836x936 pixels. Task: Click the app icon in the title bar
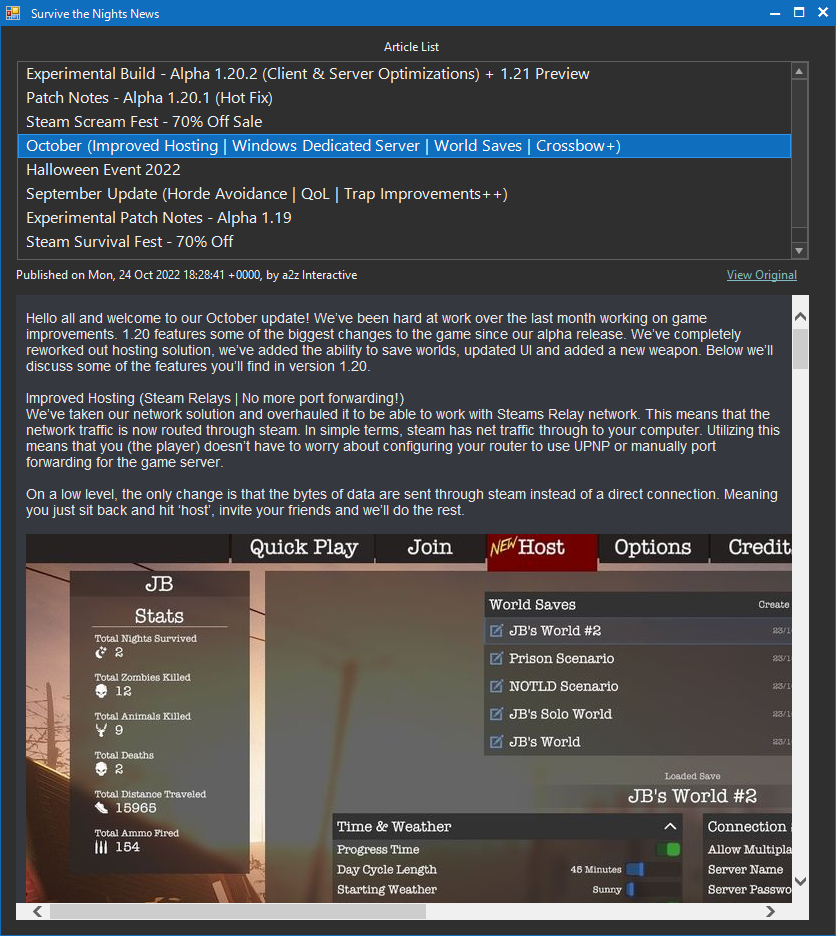13,14
